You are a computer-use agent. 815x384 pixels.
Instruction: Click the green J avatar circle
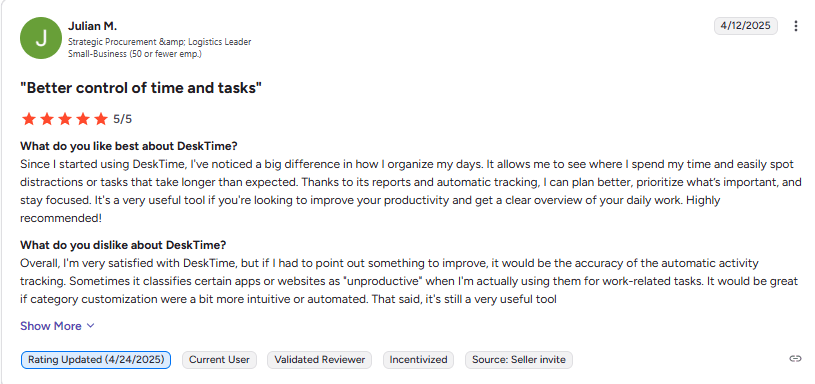[41, 38]
